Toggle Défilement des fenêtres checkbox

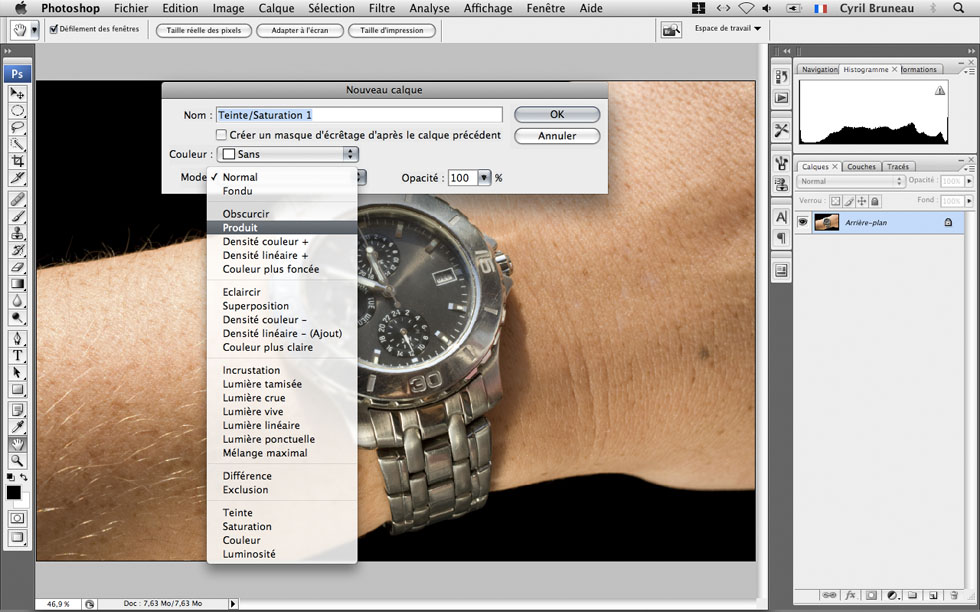54,29
